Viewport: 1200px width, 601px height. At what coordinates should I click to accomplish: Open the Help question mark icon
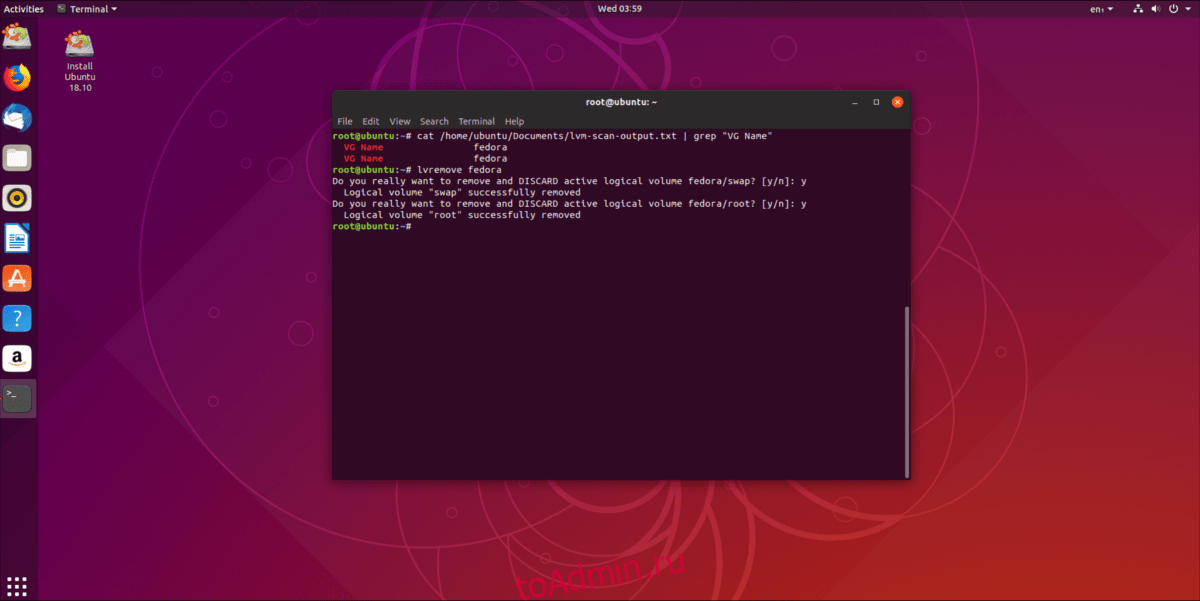point(17,318)
